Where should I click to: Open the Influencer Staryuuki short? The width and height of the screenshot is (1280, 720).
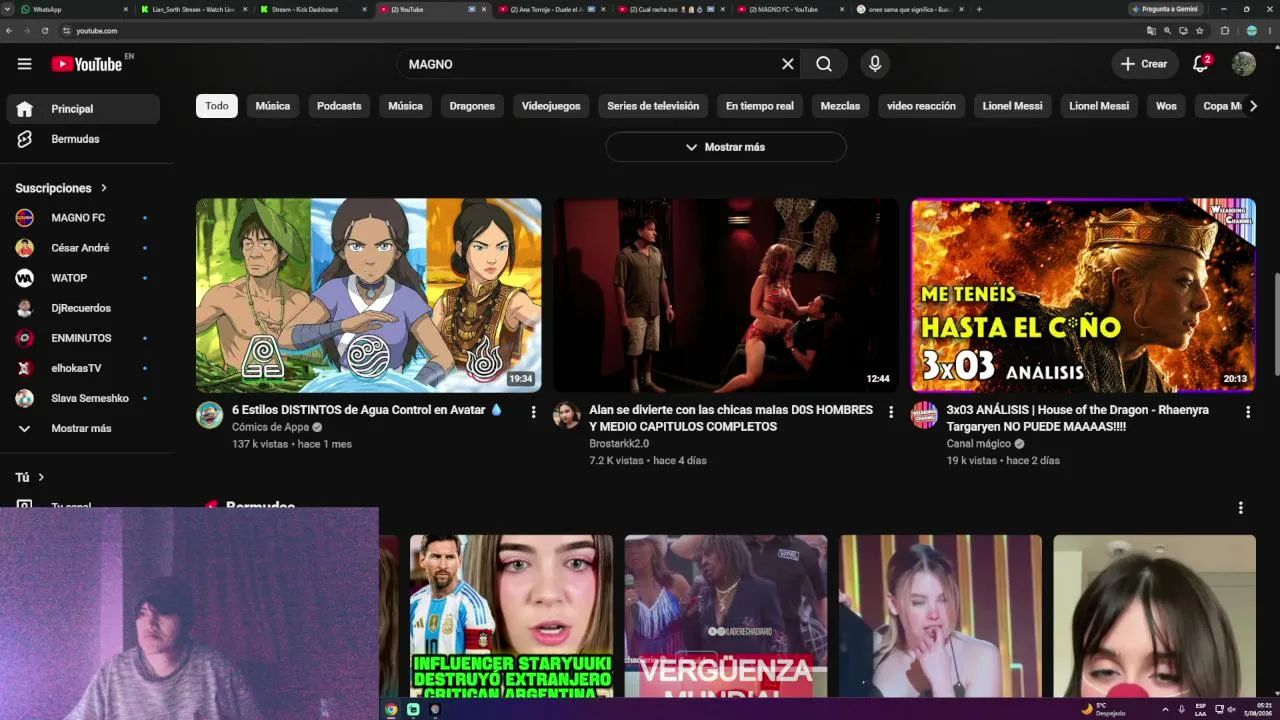(x=511, y=616)
